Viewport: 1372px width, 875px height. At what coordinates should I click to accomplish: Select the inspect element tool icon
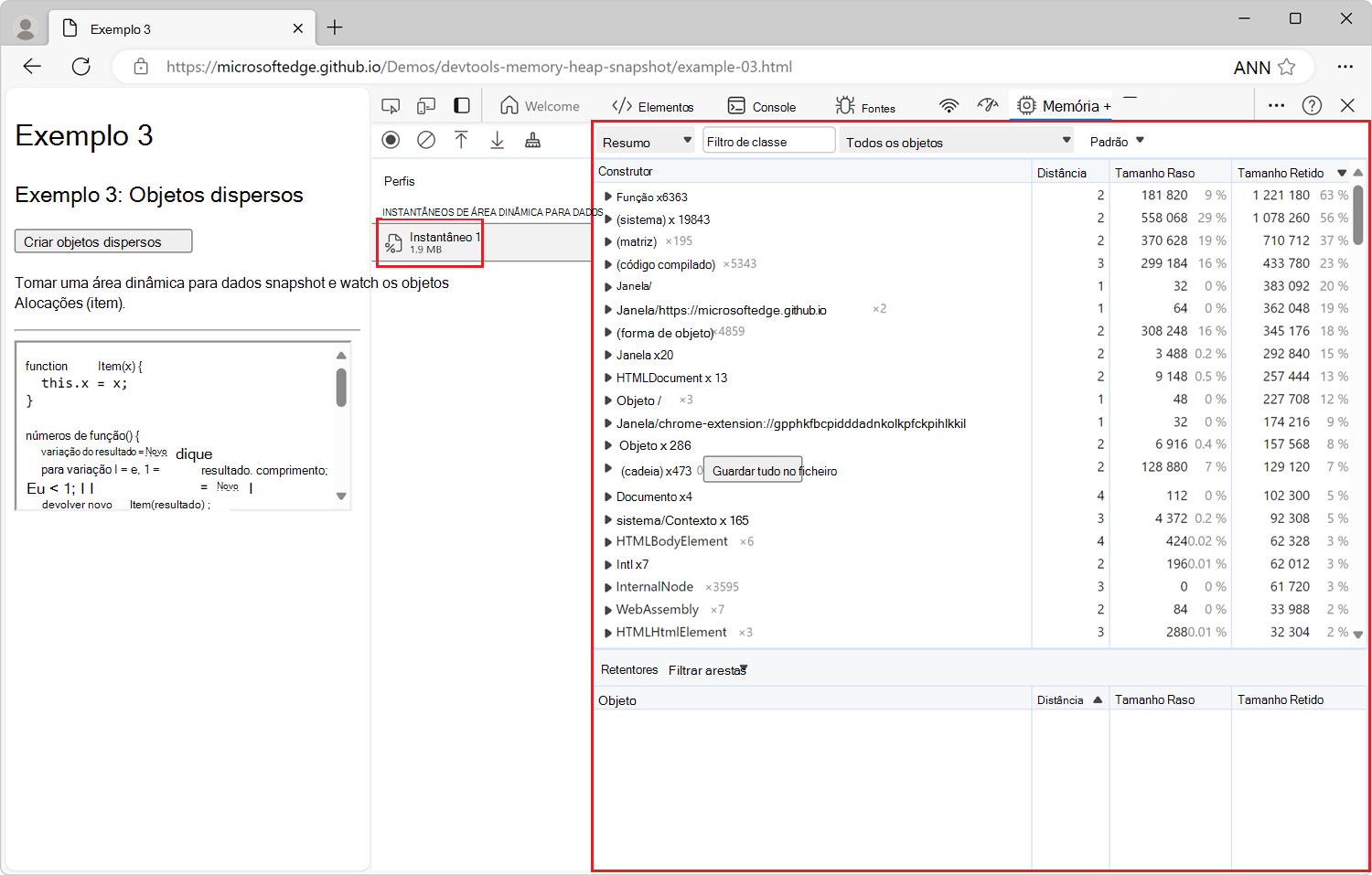[391, 106]
